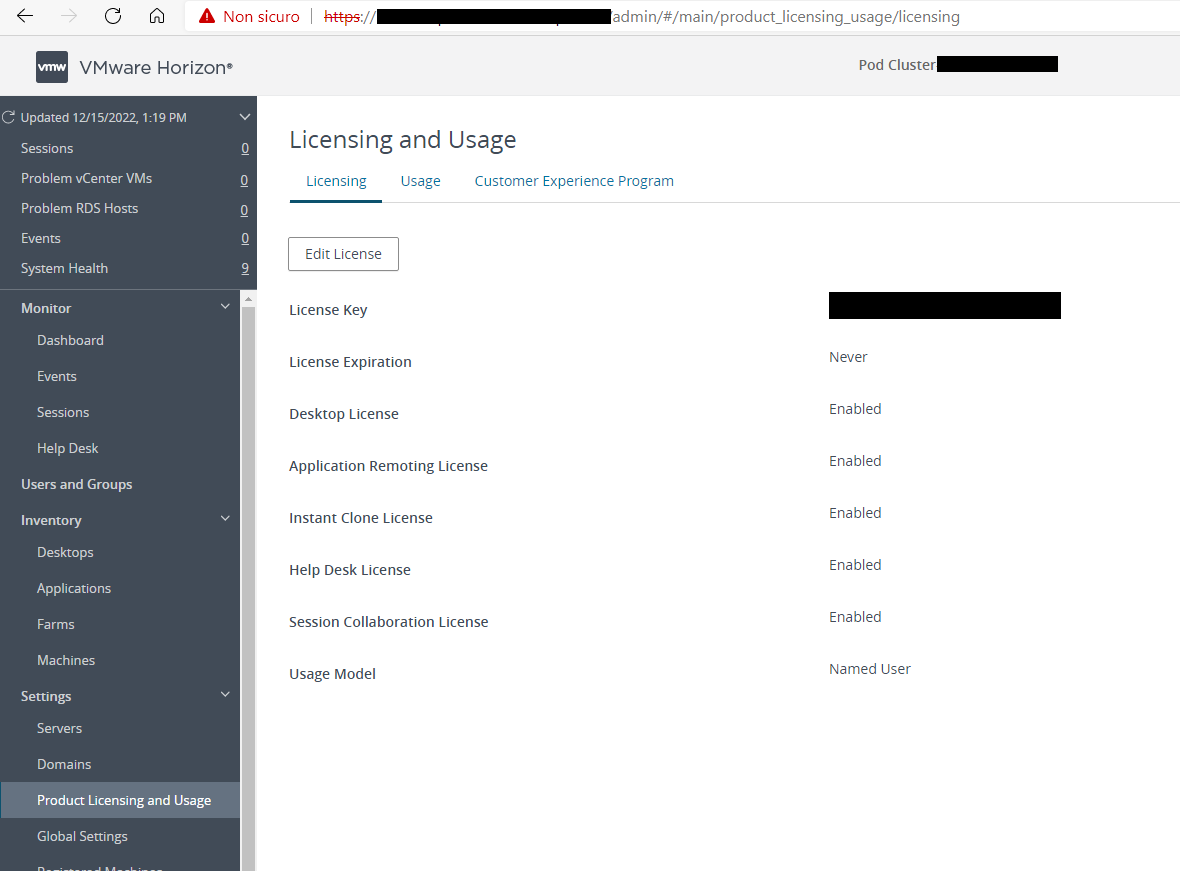This screenshot has width=1180, height=871.
Task: Click the 'Non sicuro' security label
Action: (x=261, y=17)
